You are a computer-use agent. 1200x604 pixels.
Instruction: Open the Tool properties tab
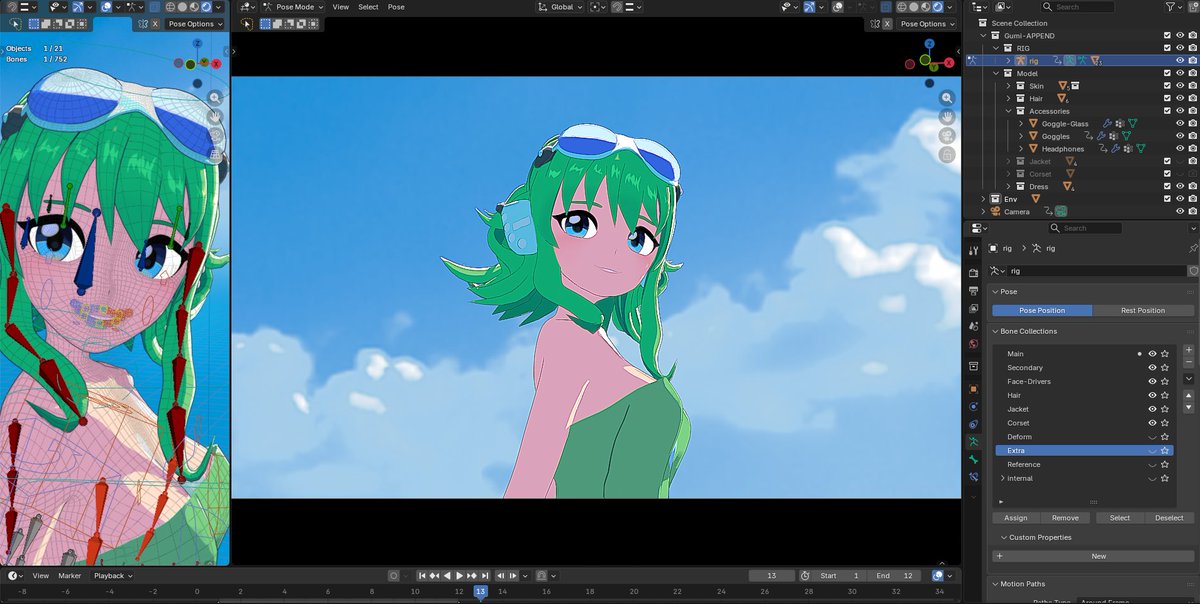tap(974, 250)
